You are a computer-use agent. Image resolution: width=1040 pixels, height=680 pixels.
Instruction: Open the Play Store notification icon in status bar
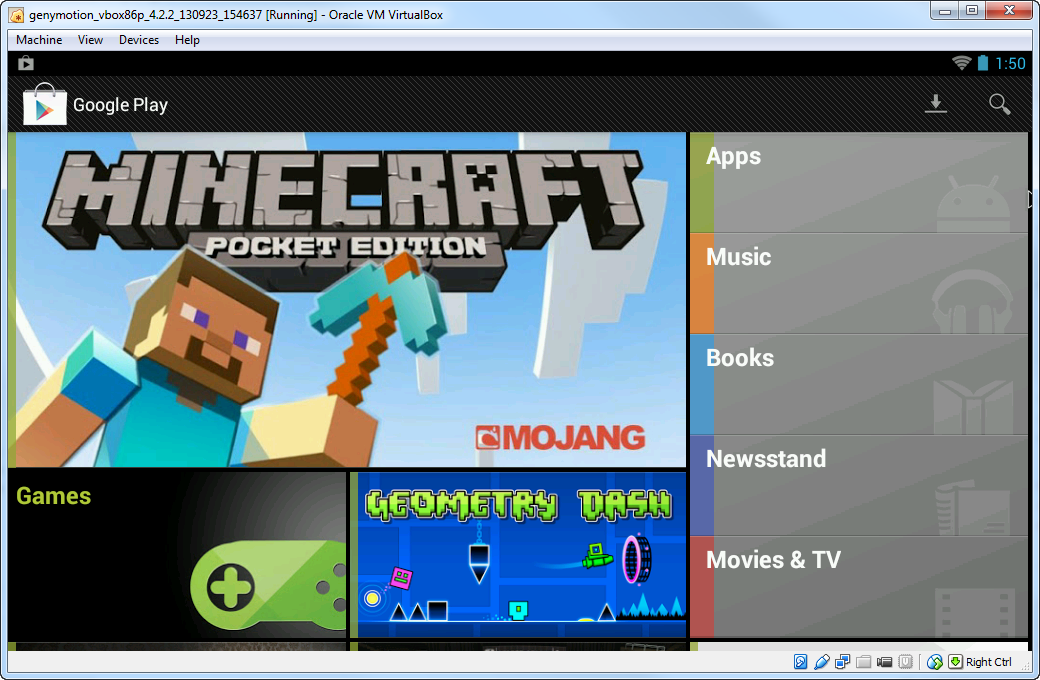[26, 63]
